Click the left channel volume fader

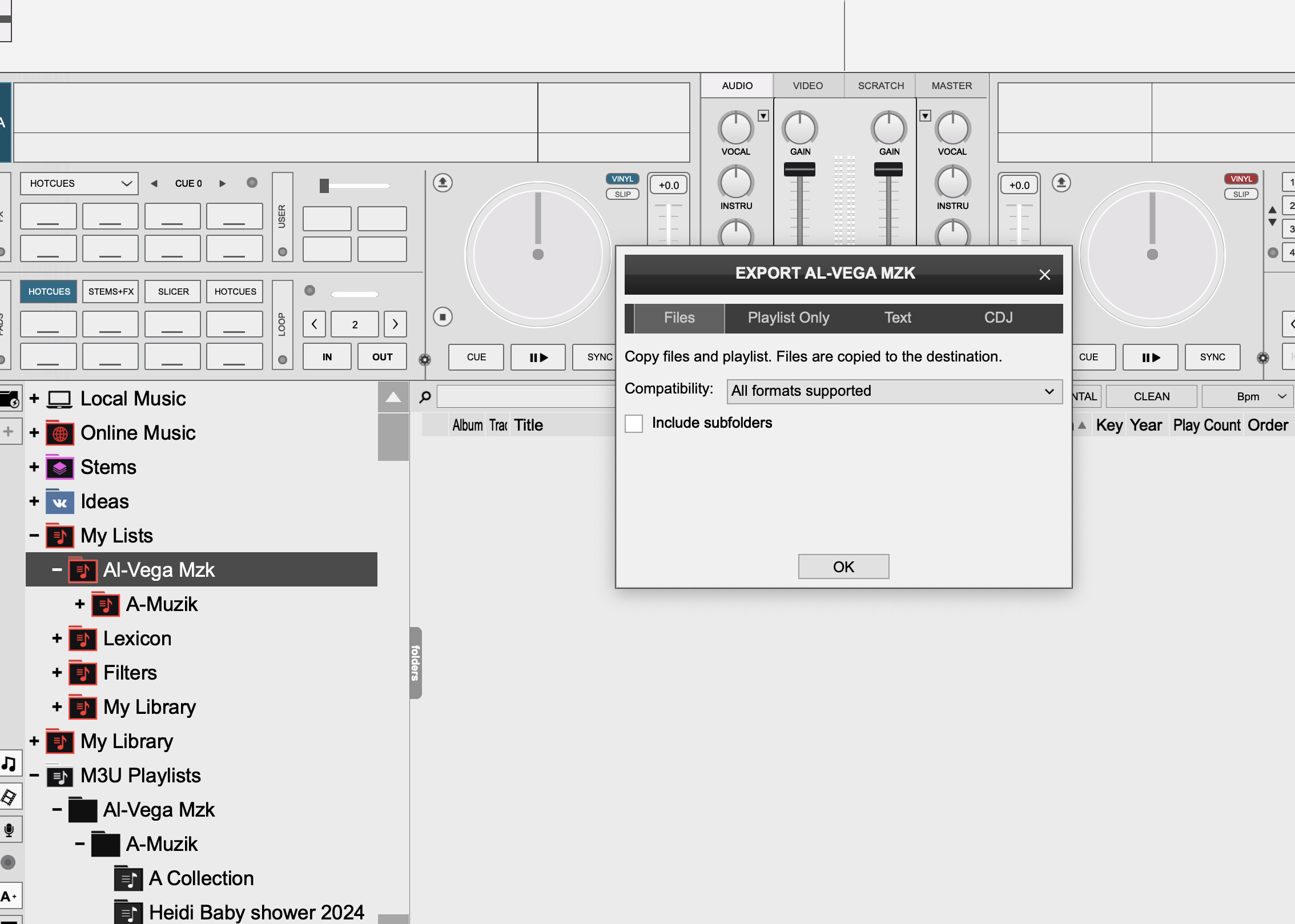(799, 170)
